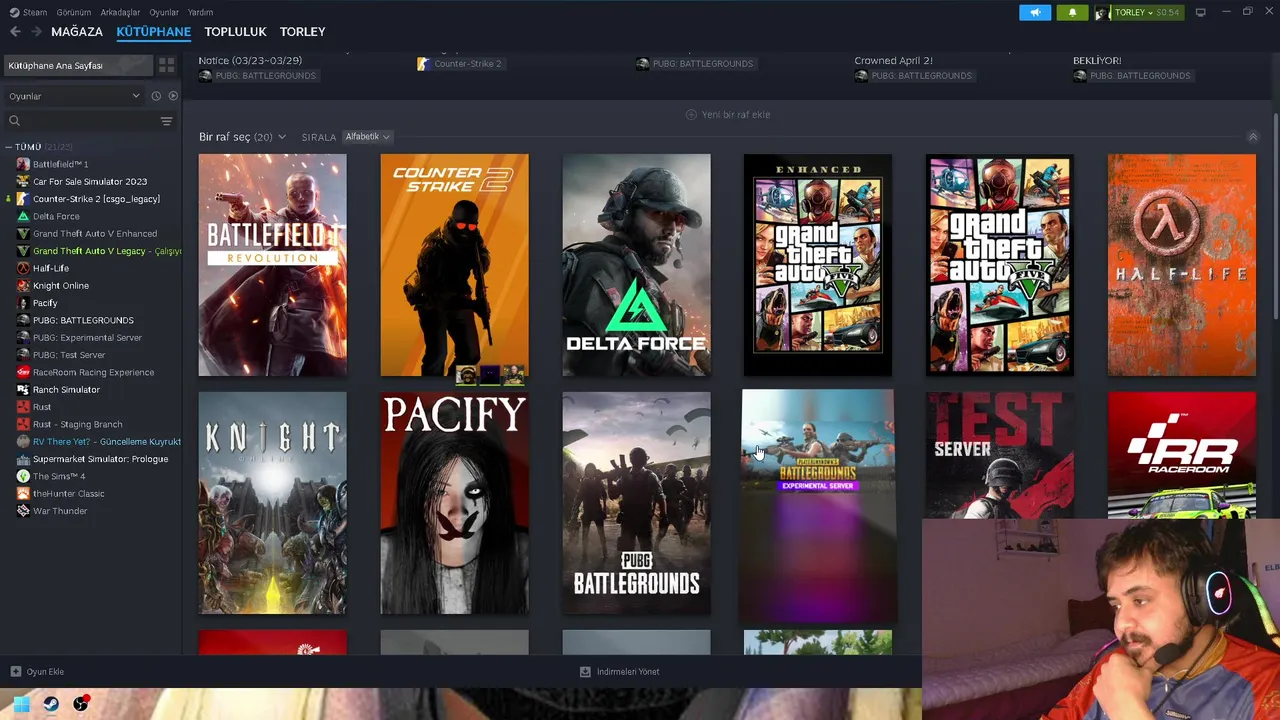This screenshot has width=1280, height=720.
Task: Select Delta Force icon in sidebar list
Action: [x=23, y=216]
